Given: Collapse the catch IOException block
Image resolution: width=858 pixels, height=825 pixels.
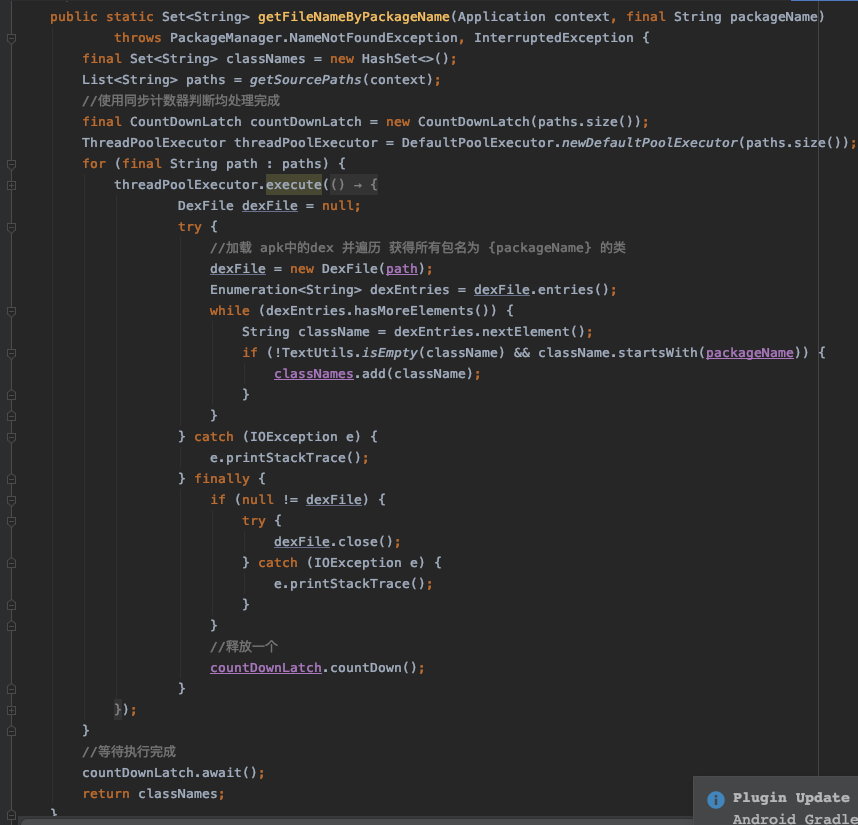Looking at the screenshot, I should point(11,437).
